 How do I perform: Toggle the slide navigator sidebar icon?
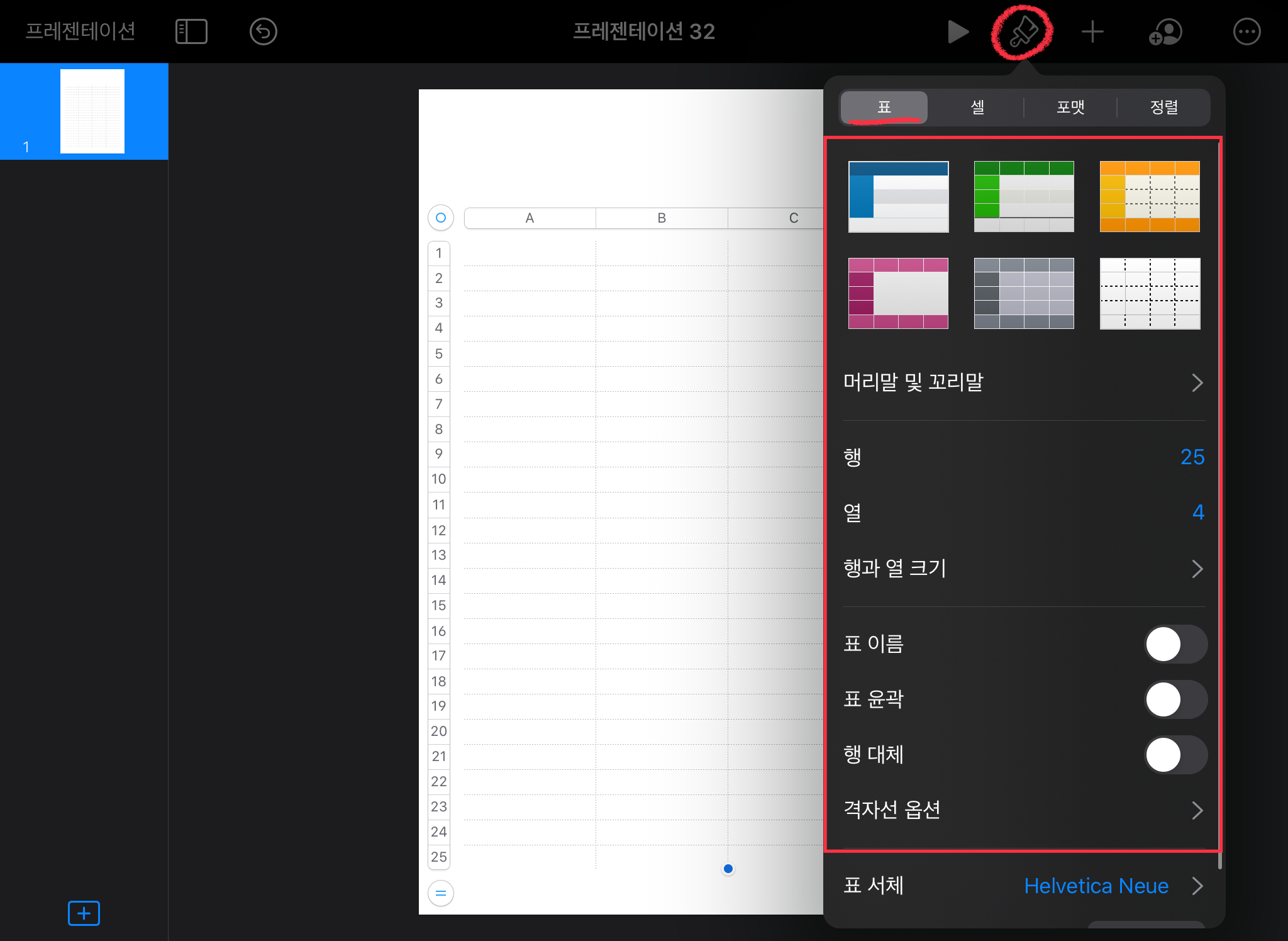tap(191, 31)
